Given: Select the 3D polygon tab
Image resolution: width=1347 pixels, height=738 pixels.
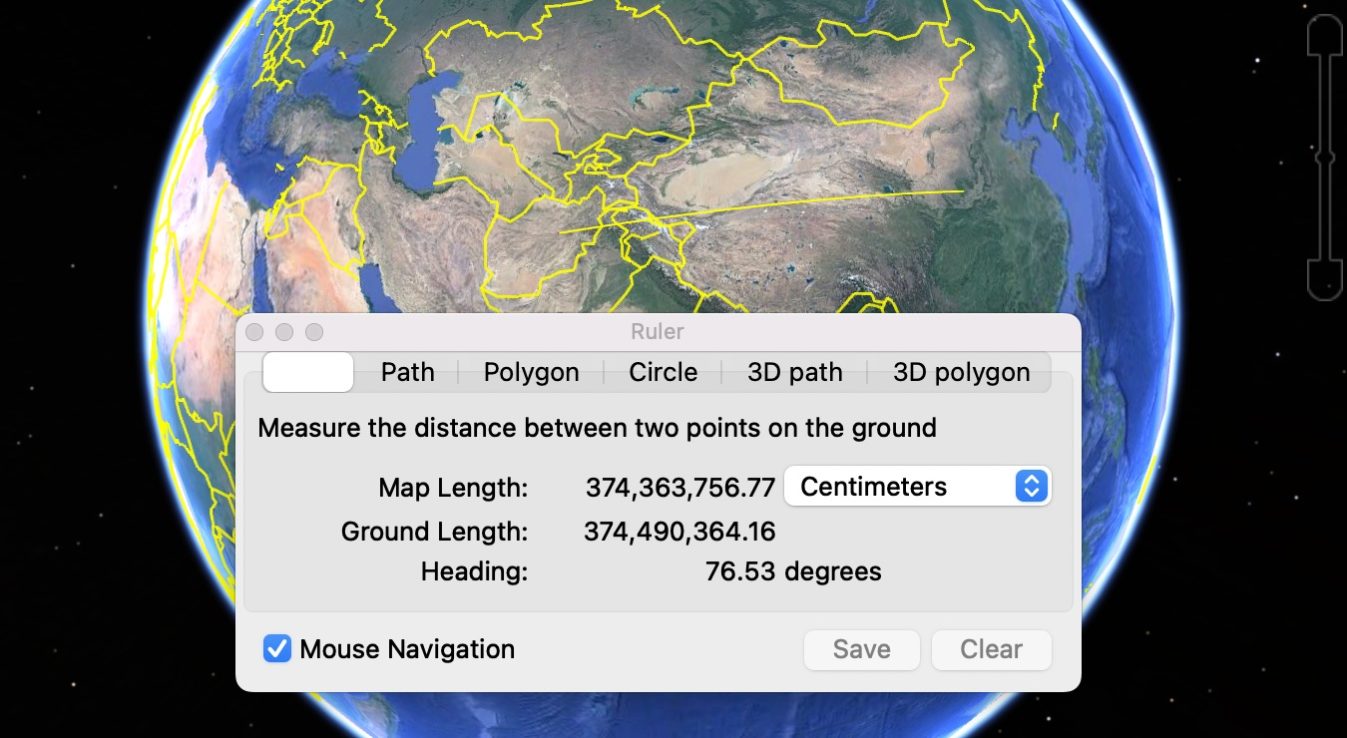Looking at the screenshot, I should (x=961, y=371).
